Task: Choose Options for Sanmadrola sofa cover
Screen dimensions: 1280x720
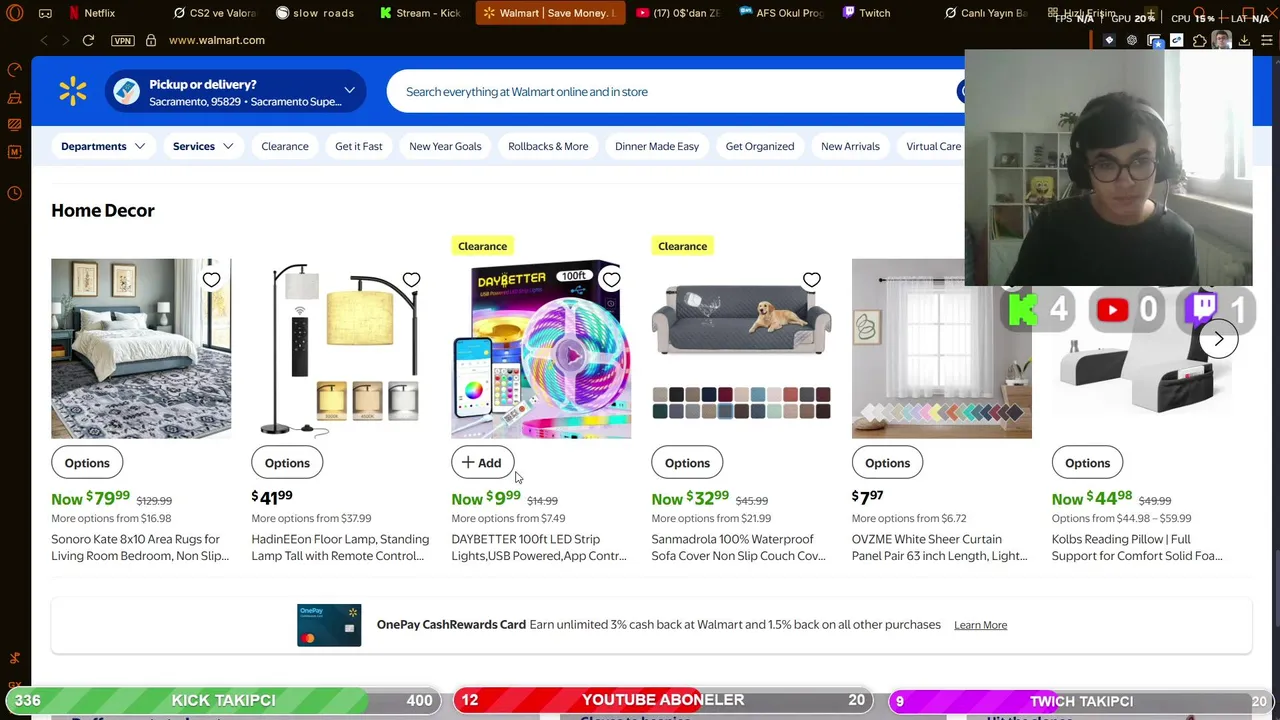Action: pos(687,463)
